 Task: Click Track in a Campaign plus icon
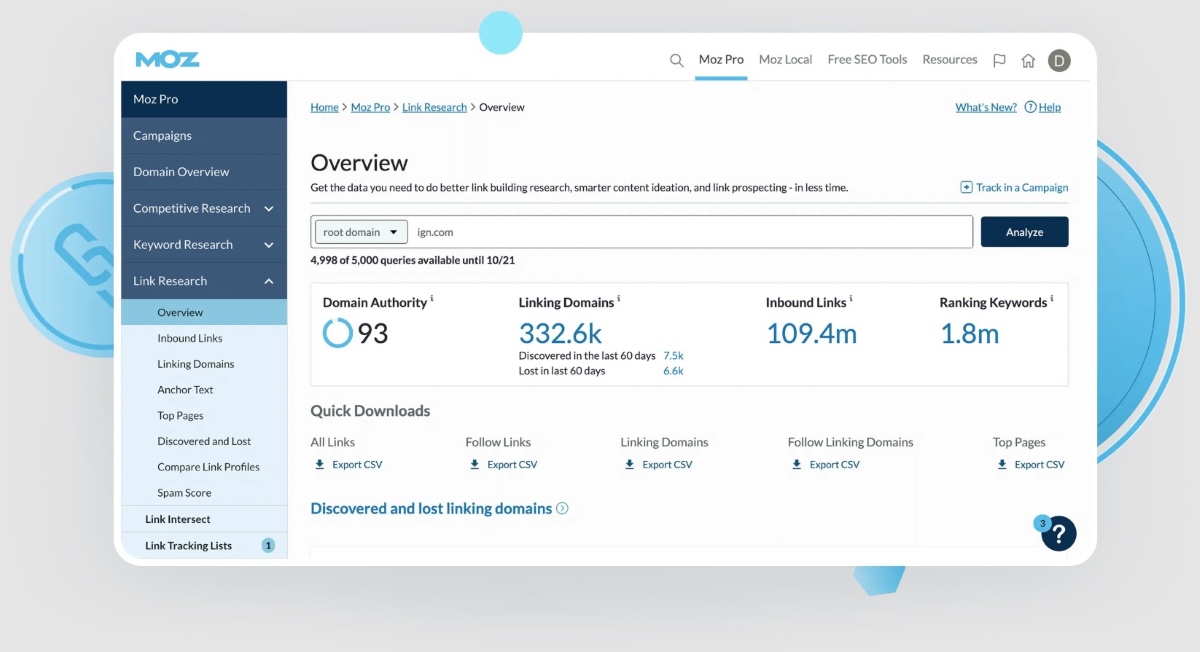pos(966,187)
